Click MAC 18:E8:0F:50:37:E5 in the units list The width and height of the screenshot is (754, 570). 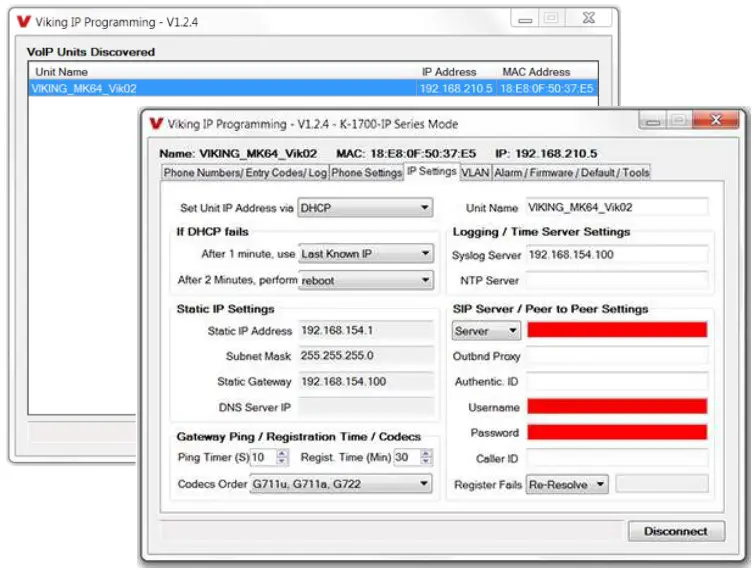pyautogui.click(x=546, y=89)
